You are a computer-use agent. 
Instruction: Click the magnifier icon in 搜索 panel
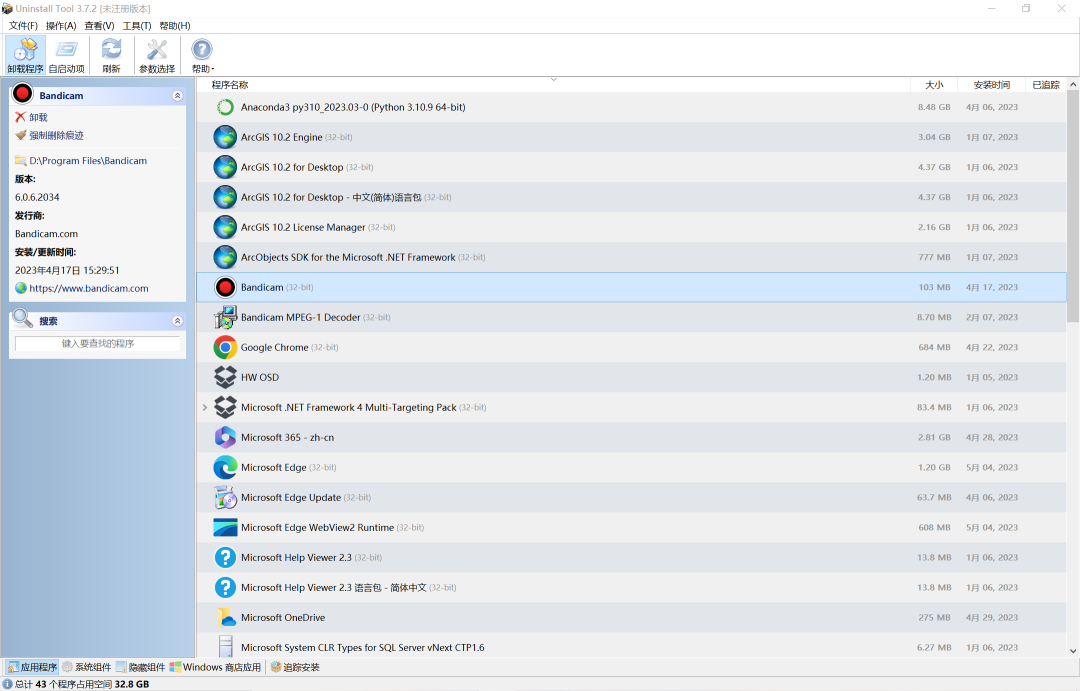click(x=23, y=318)
